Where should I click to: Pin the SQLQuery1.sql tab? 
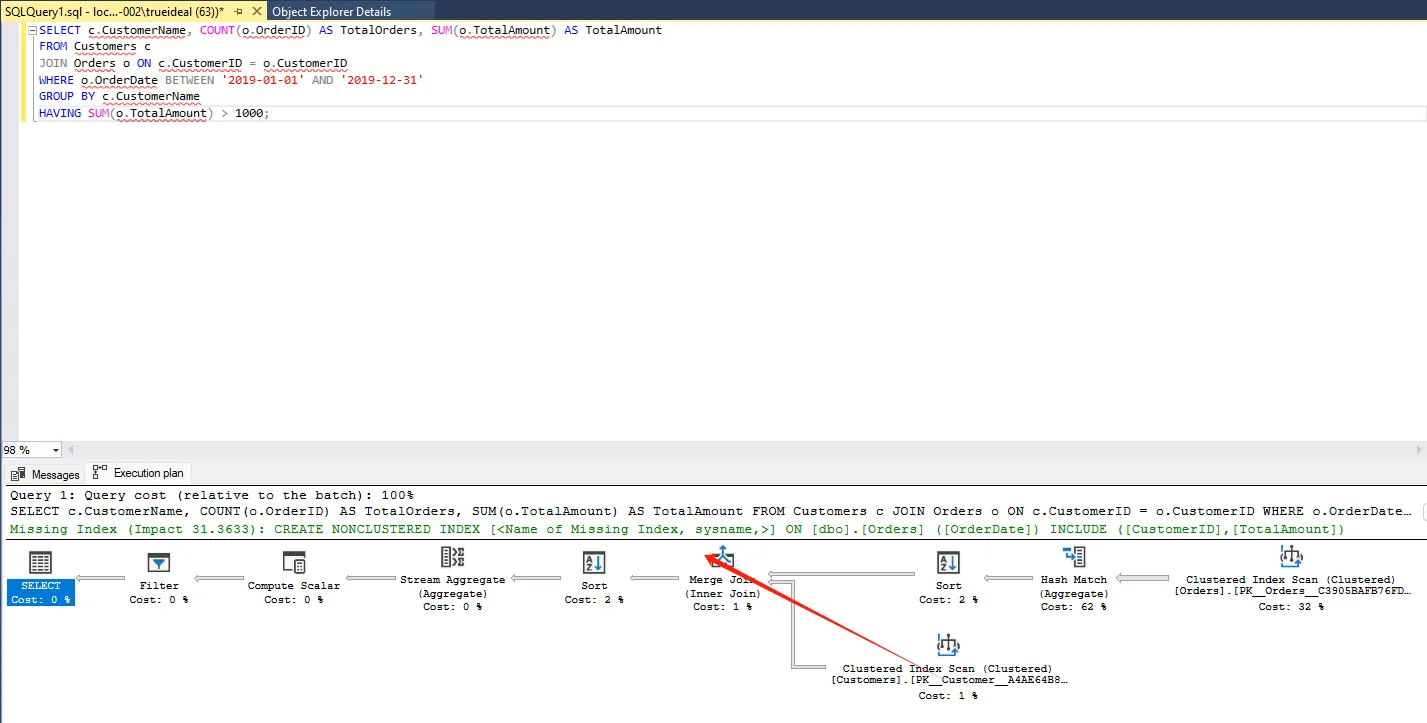238,11
